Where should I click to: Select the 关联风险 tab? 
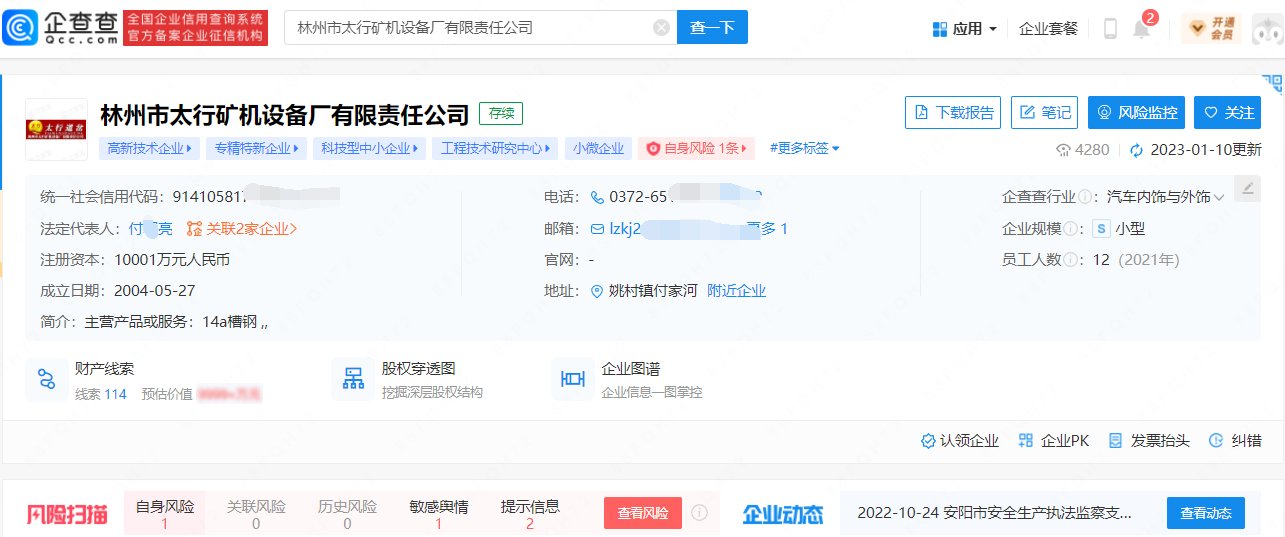tap(256, 514)
